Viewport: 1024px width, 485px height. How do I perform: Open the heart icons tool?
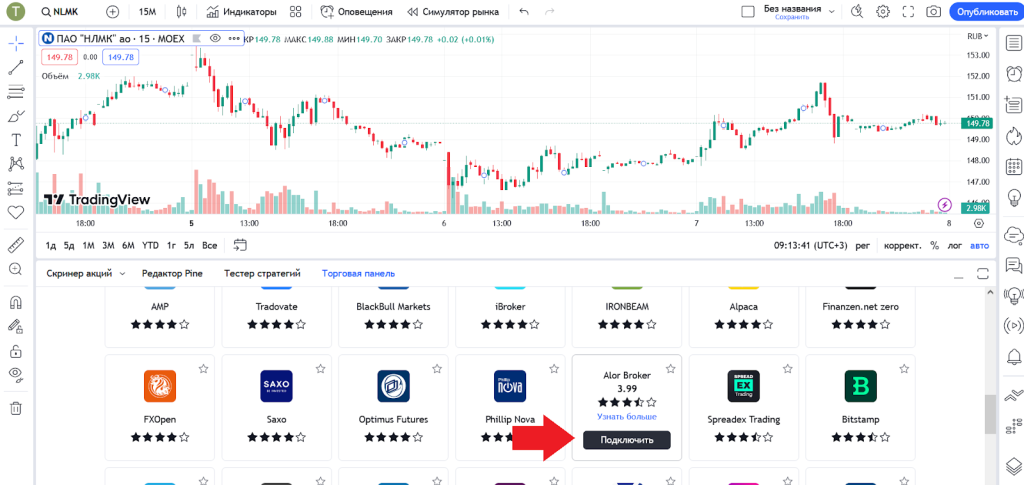tap(16, 212)
